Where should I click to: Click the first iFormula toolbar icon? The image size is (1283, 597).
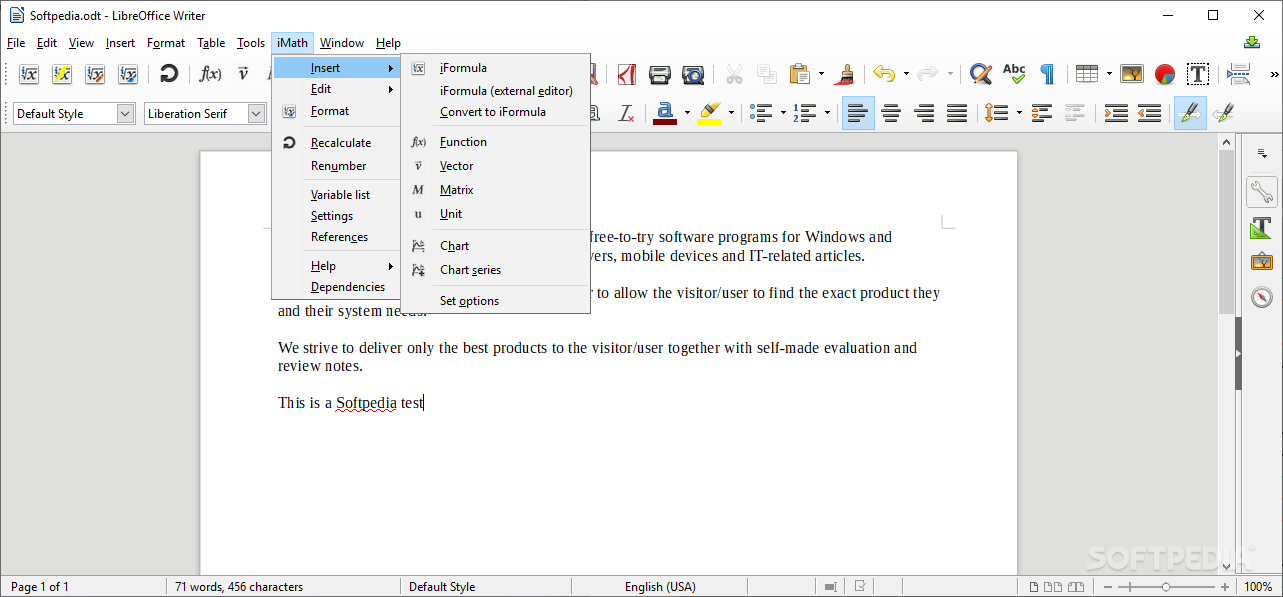point(29,73)
